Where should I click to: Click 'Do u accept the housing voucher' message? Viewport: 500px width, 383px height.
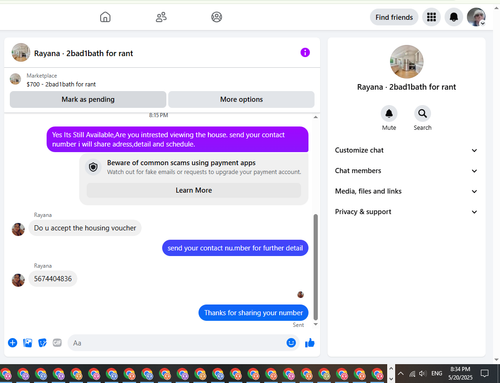[x=85, y=228]
